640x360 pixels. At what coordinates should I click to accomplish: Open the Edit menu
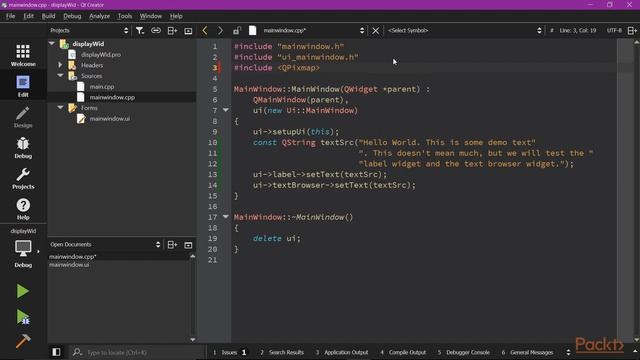click(29, 16)
